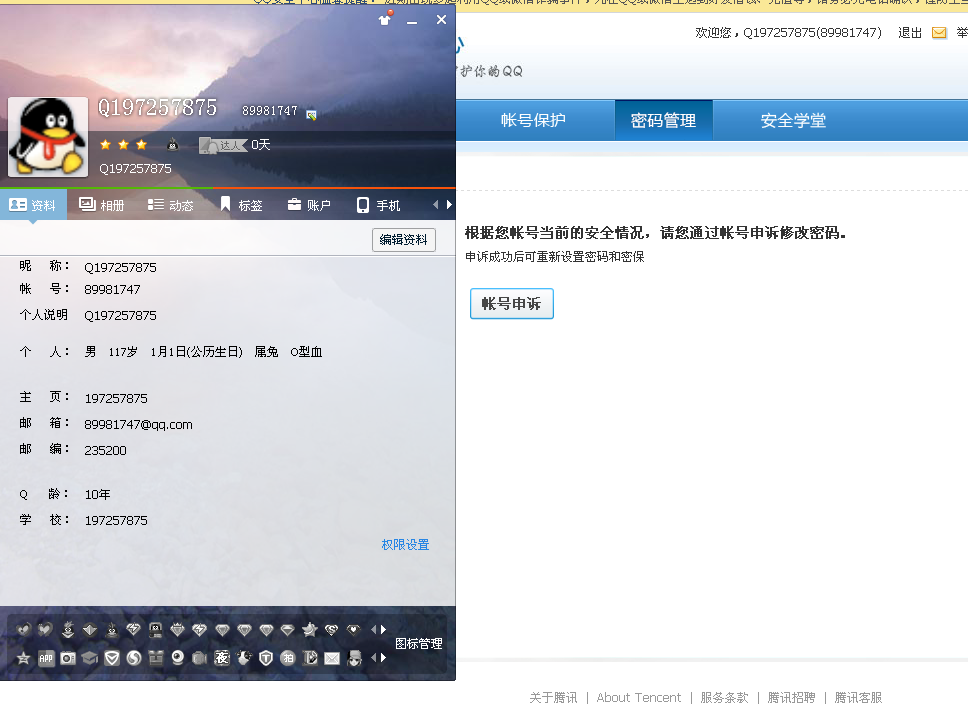Viewport: 968px width, 710px height.
Task: Open the 账户 account tab
Action: pos(309,205)
